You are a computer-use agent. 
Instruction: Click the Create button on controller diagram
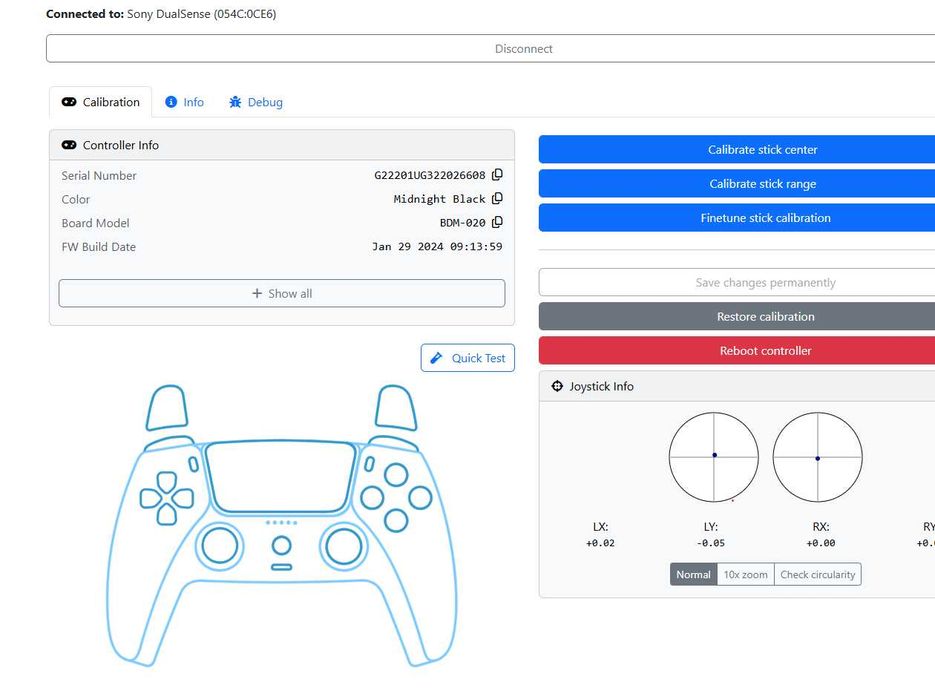(193, 464)
